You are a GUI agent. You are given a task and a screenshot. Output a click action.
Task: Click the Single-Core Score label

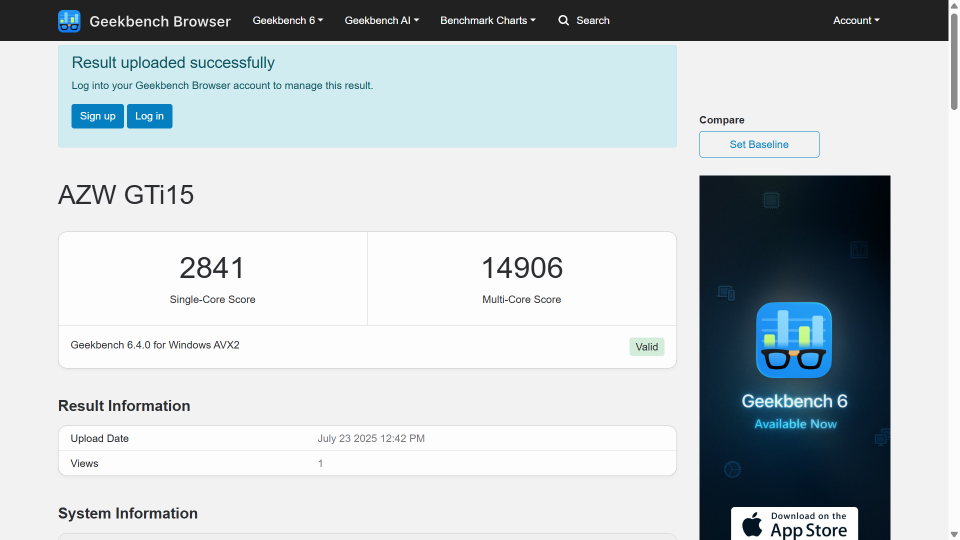(212, 299)
